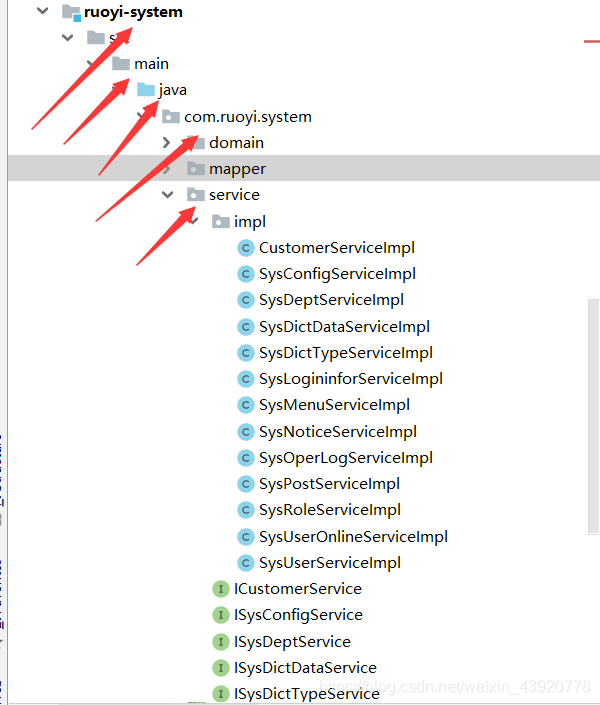Click the mapper package folder icon

(x=196, y=169)
